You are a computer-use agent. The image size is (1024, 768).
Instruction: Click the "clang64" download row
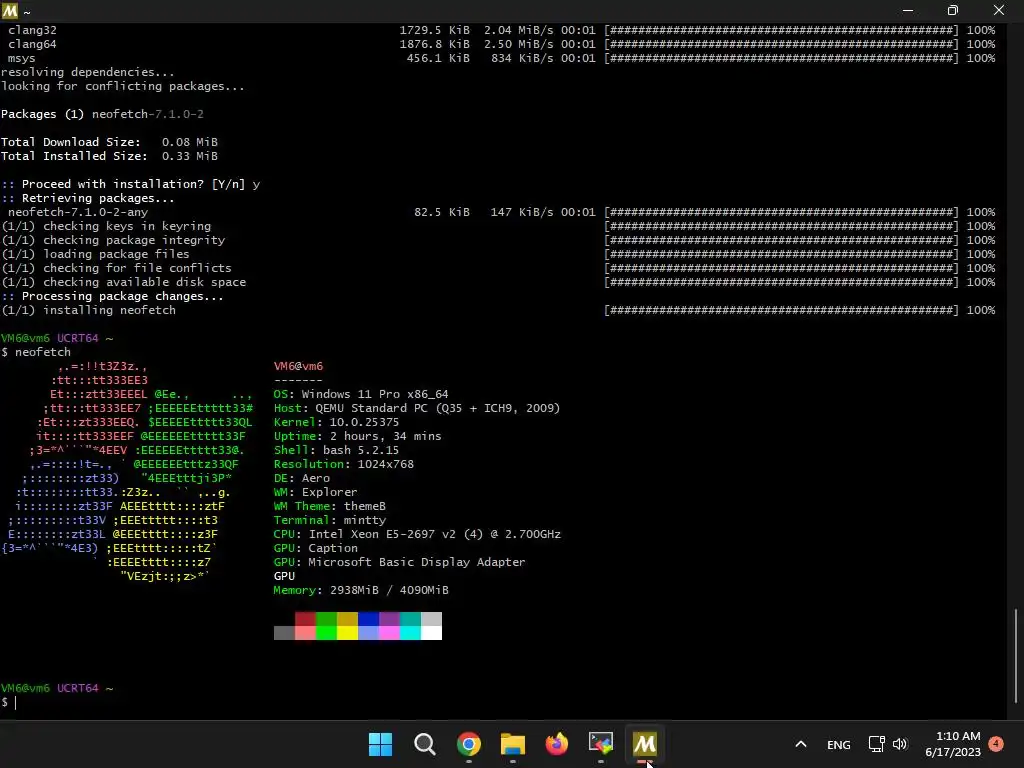(x=502, y=44)
